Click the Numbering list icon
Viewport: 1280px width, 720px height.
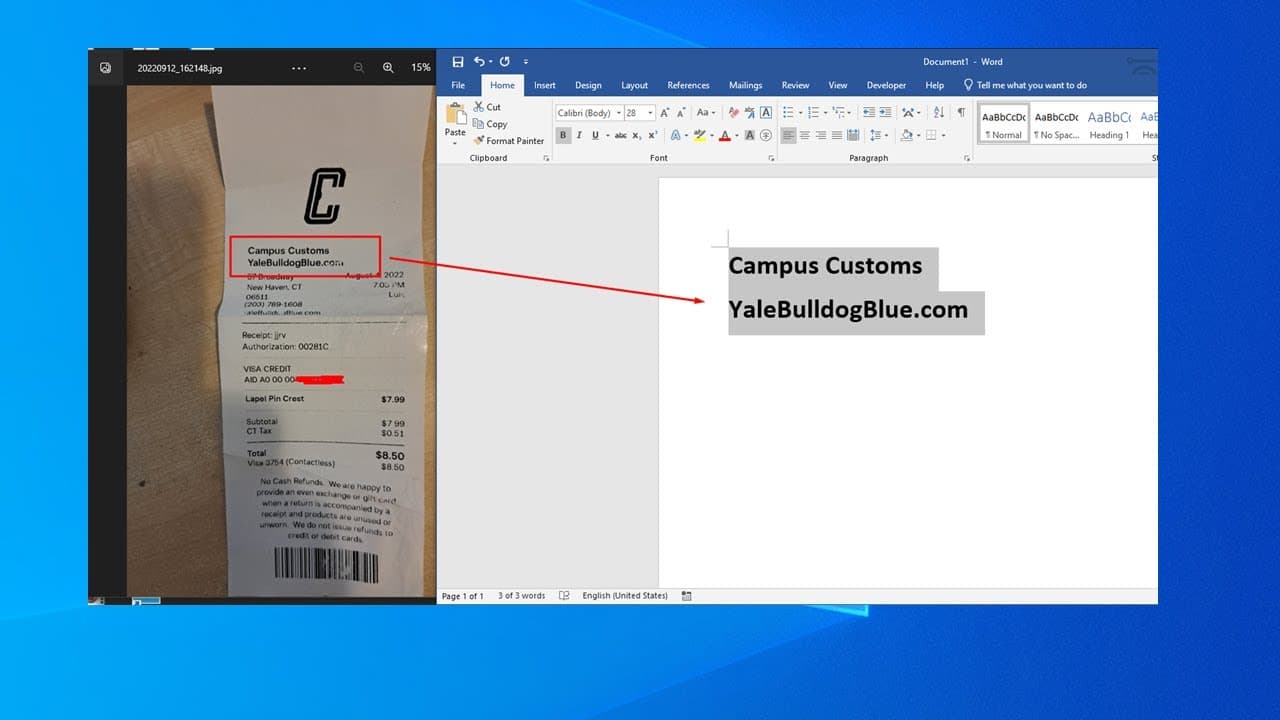pos(813,113)
